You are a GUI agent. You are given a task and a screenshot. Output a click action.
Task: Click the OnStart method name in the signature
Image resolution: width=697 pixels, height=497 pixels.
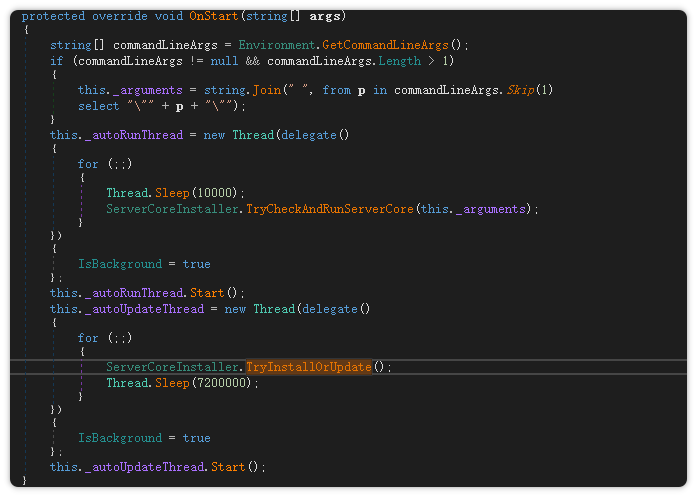click(212, 17)
